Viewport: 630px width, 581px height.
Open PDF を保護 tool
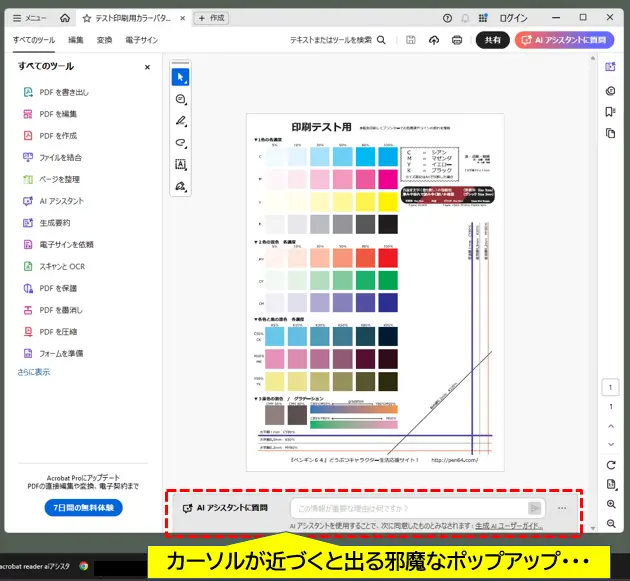50,288
